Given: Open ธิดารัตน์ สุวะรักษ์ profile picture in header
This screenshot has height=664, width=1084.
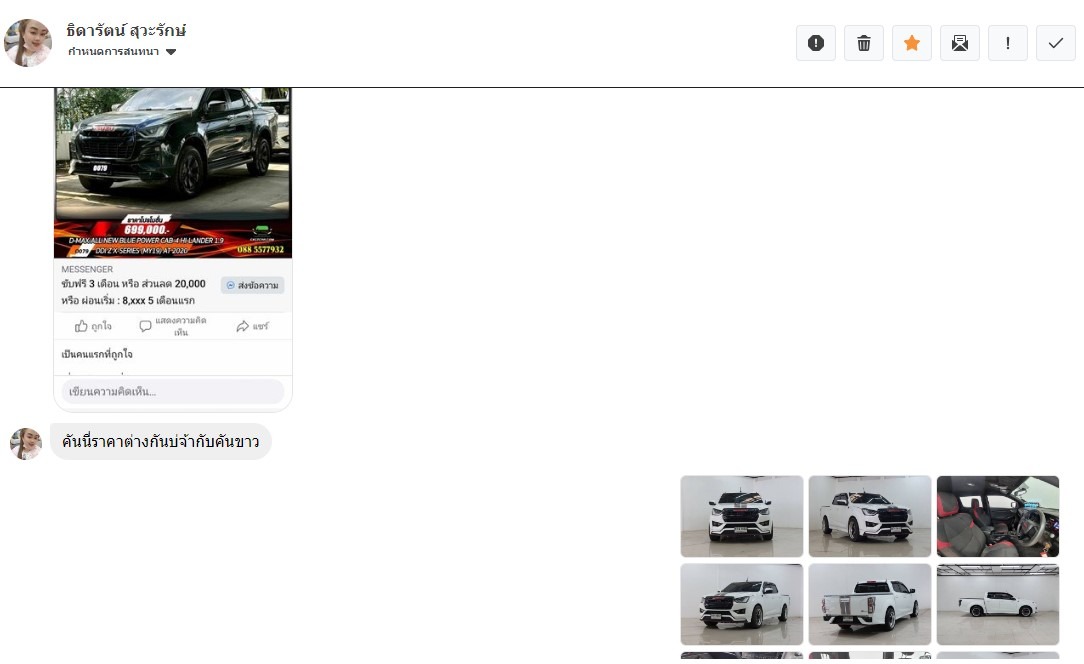Looking at the screenshot, I should click(x=28, y=43).
